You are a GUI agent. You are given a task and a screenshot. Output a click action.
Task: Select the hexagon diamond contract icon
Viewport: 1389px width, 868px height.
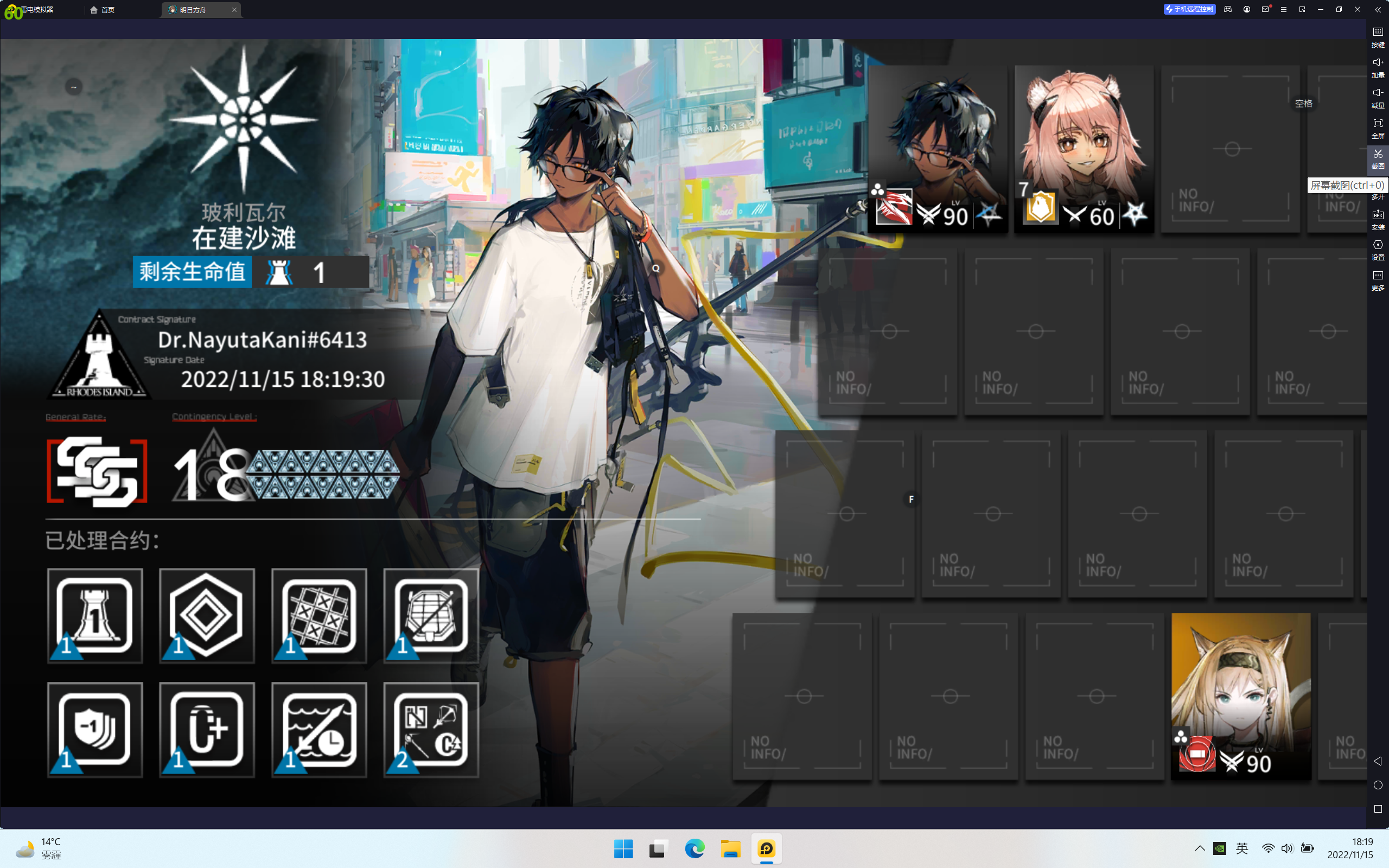207,615
